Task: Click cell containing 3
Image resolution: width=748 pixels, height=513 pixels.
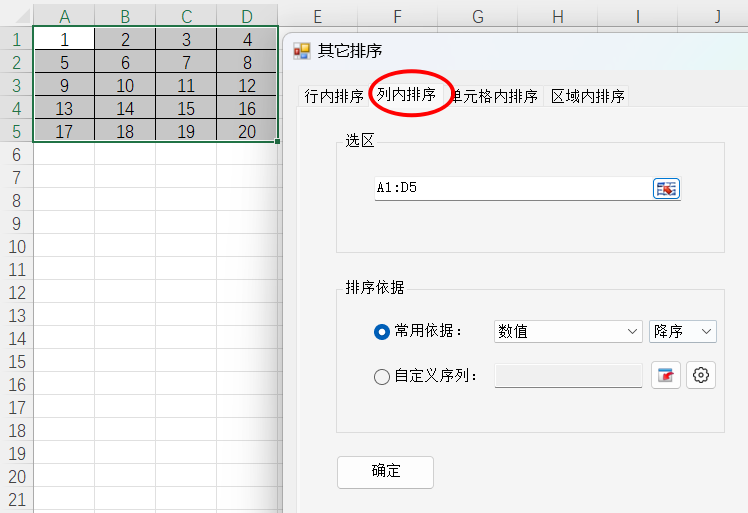Action: 186,39
